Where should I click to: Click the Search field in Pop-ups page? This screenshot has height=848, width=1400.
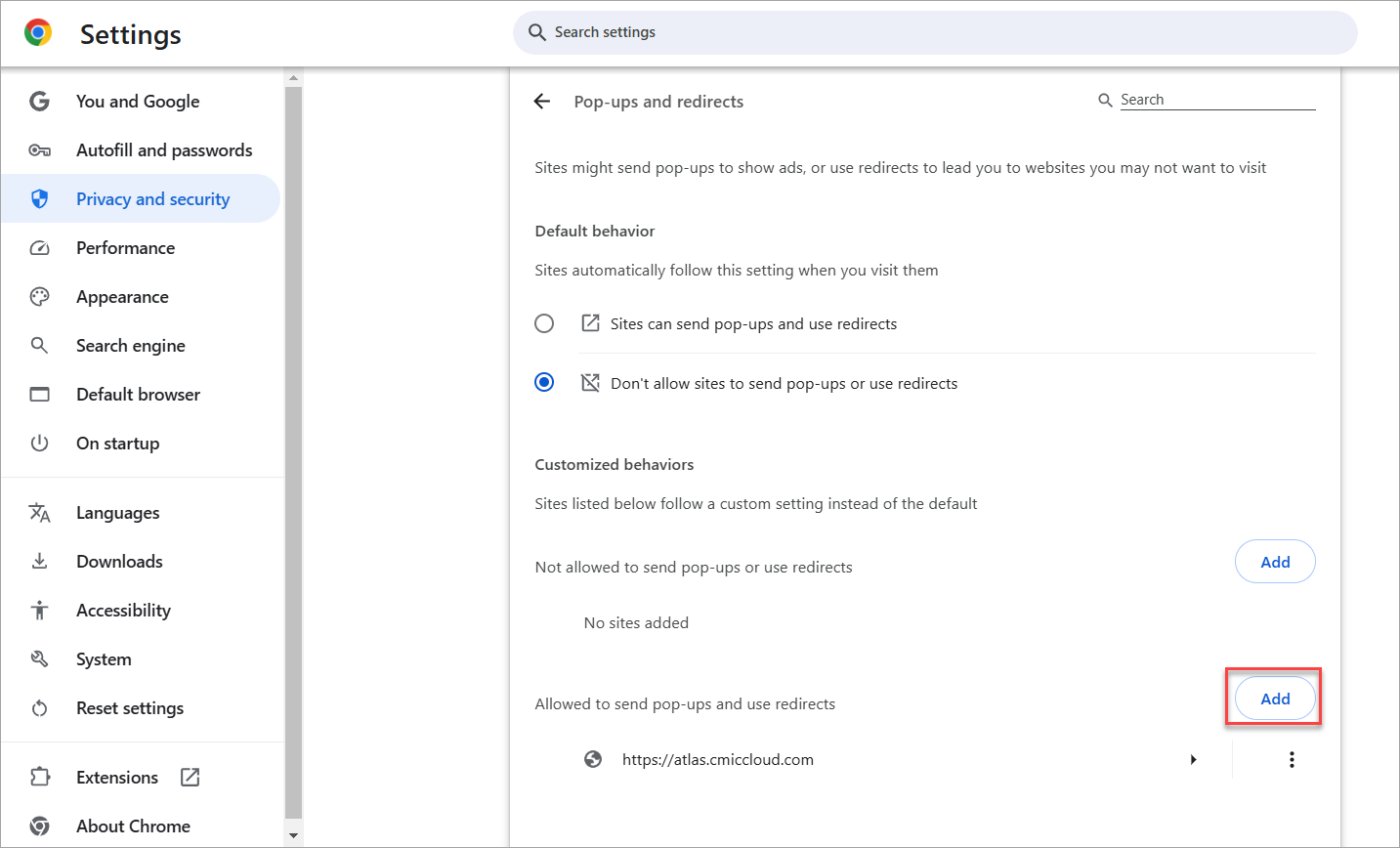tap(1217, 100)
